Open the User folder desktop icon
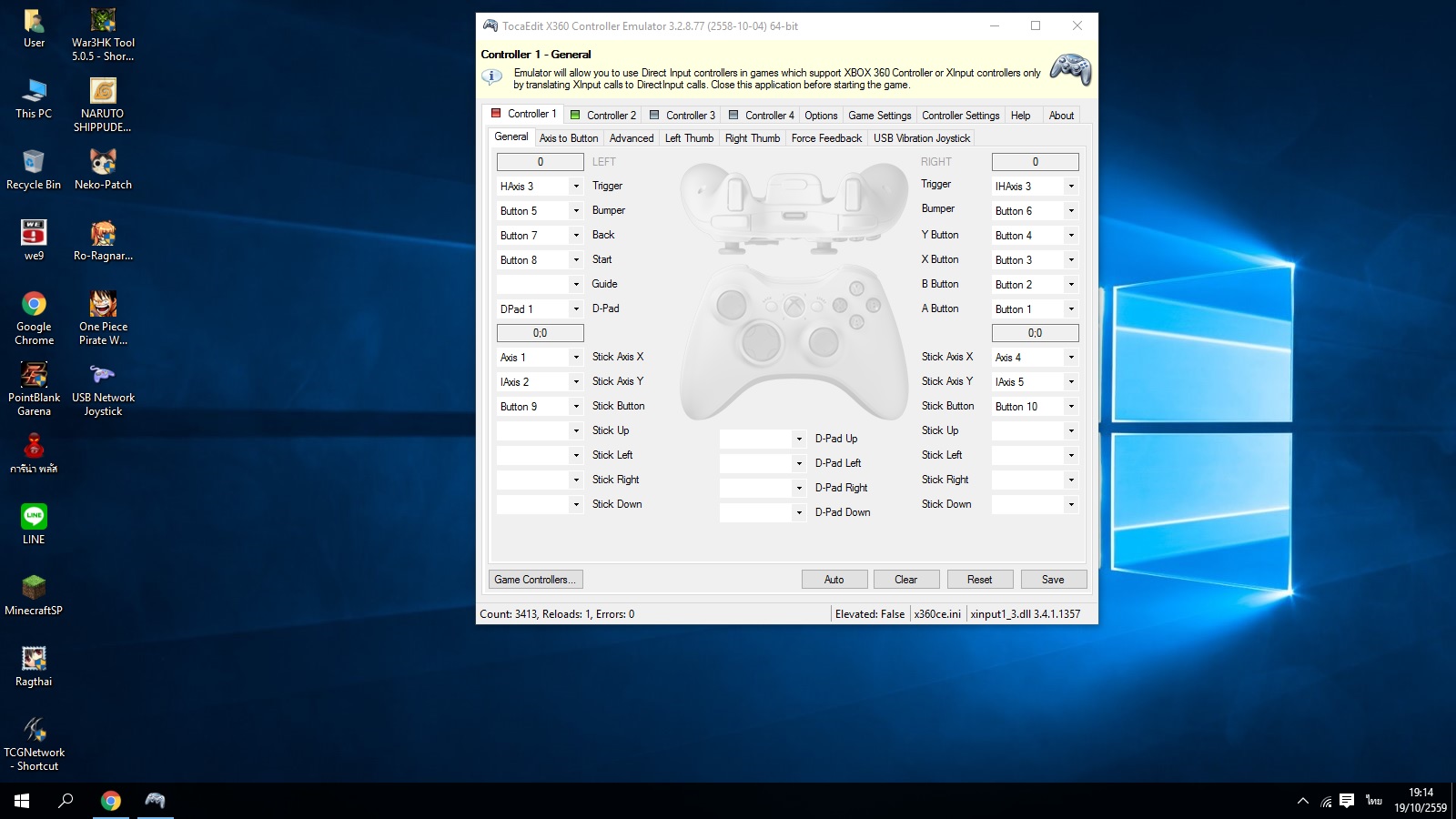Image resolution: width=1456 pixels, height=819 pixels. point(34,28)
